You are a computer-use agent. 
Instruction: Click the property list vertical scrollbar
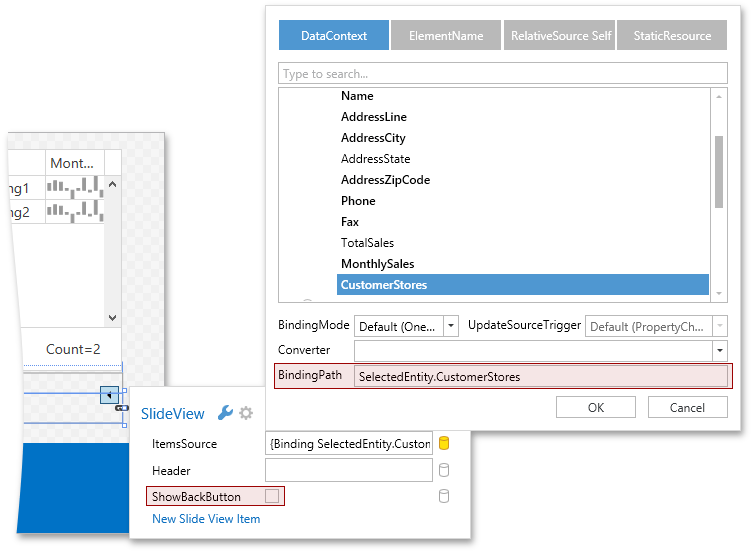[x=718, y=170]
